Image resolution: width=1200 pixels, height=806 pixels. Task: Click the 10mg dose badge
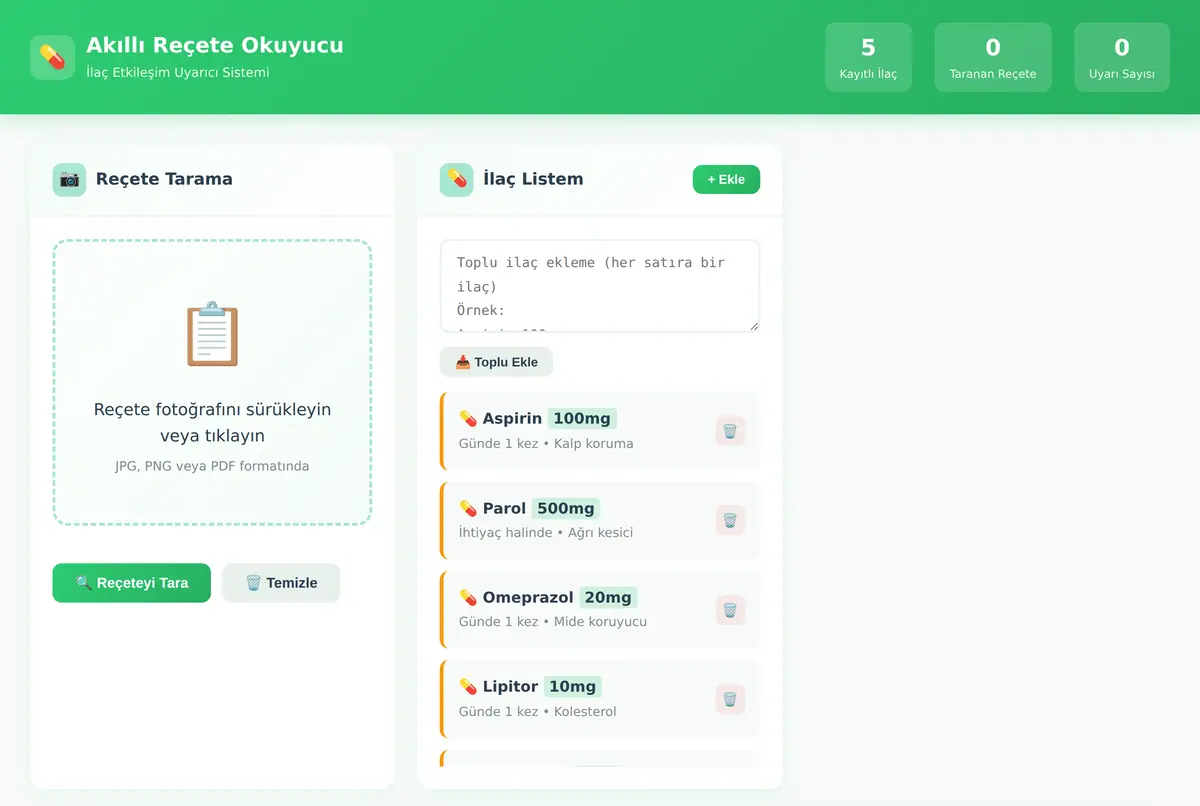(x=573, y=686)
